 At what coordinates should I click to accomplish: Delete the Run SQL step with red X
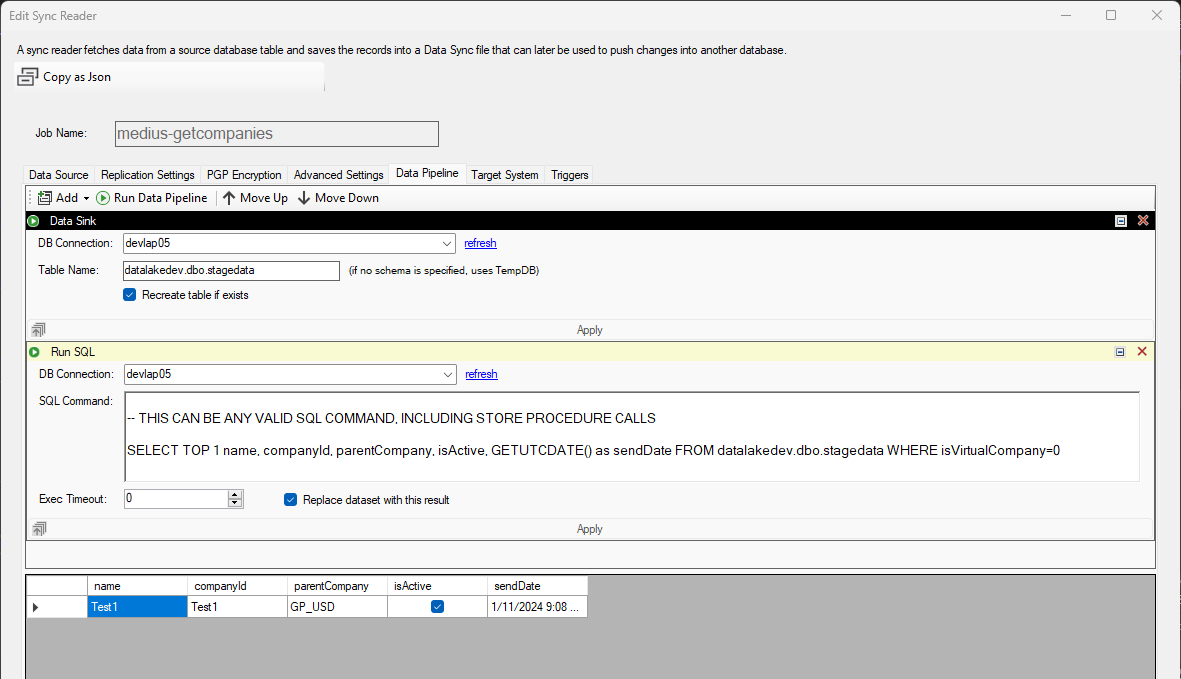pos(1142,352)
